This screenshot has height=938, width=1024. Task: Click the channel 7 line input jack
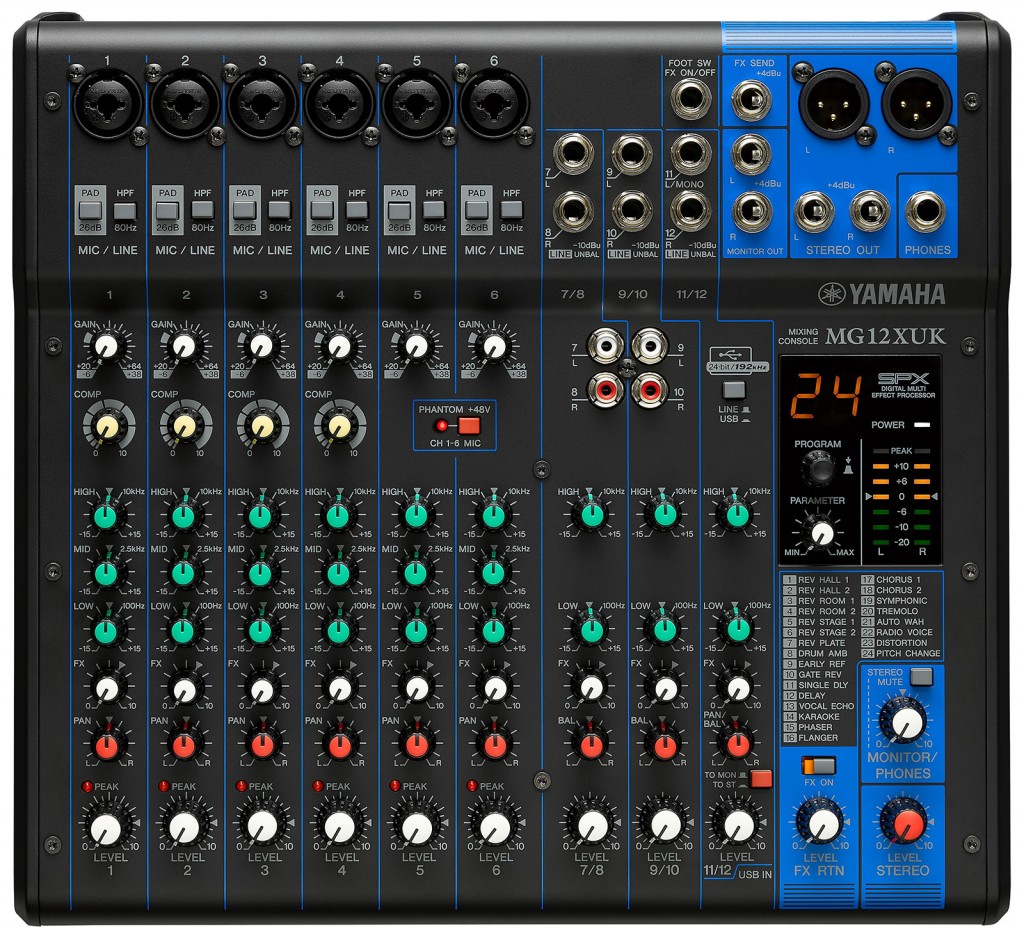(x=573, y=154)
